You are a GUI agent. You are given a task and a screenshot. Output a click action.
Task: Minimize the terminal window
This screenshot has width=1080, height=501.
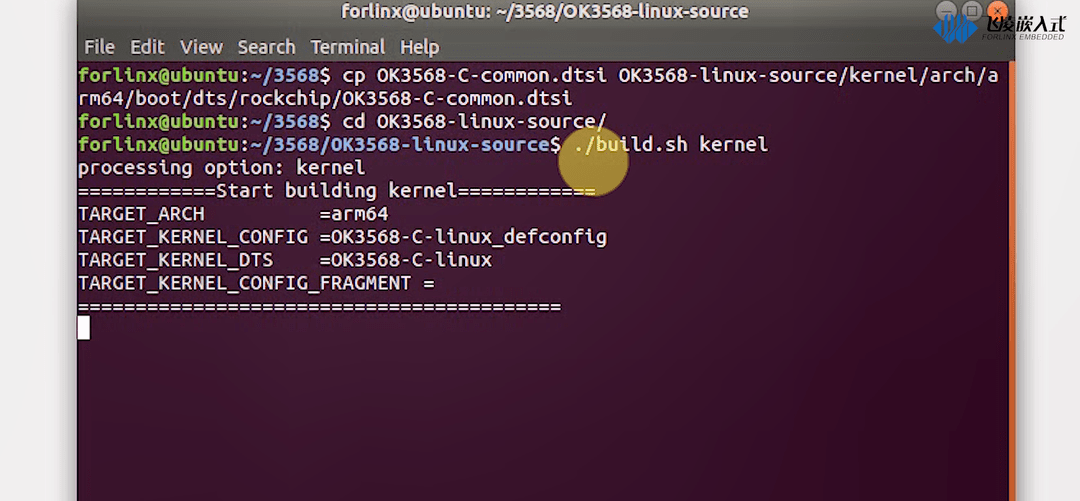tap(947, 11)
